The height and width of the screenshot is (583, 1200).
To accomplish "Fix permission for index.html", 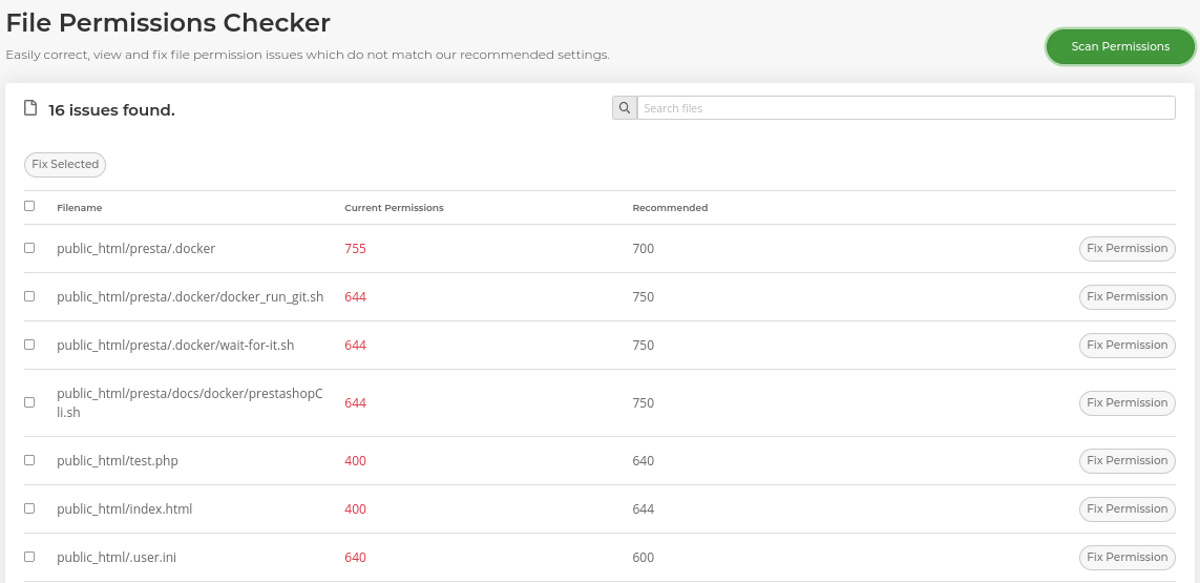I will (1127, 509).
